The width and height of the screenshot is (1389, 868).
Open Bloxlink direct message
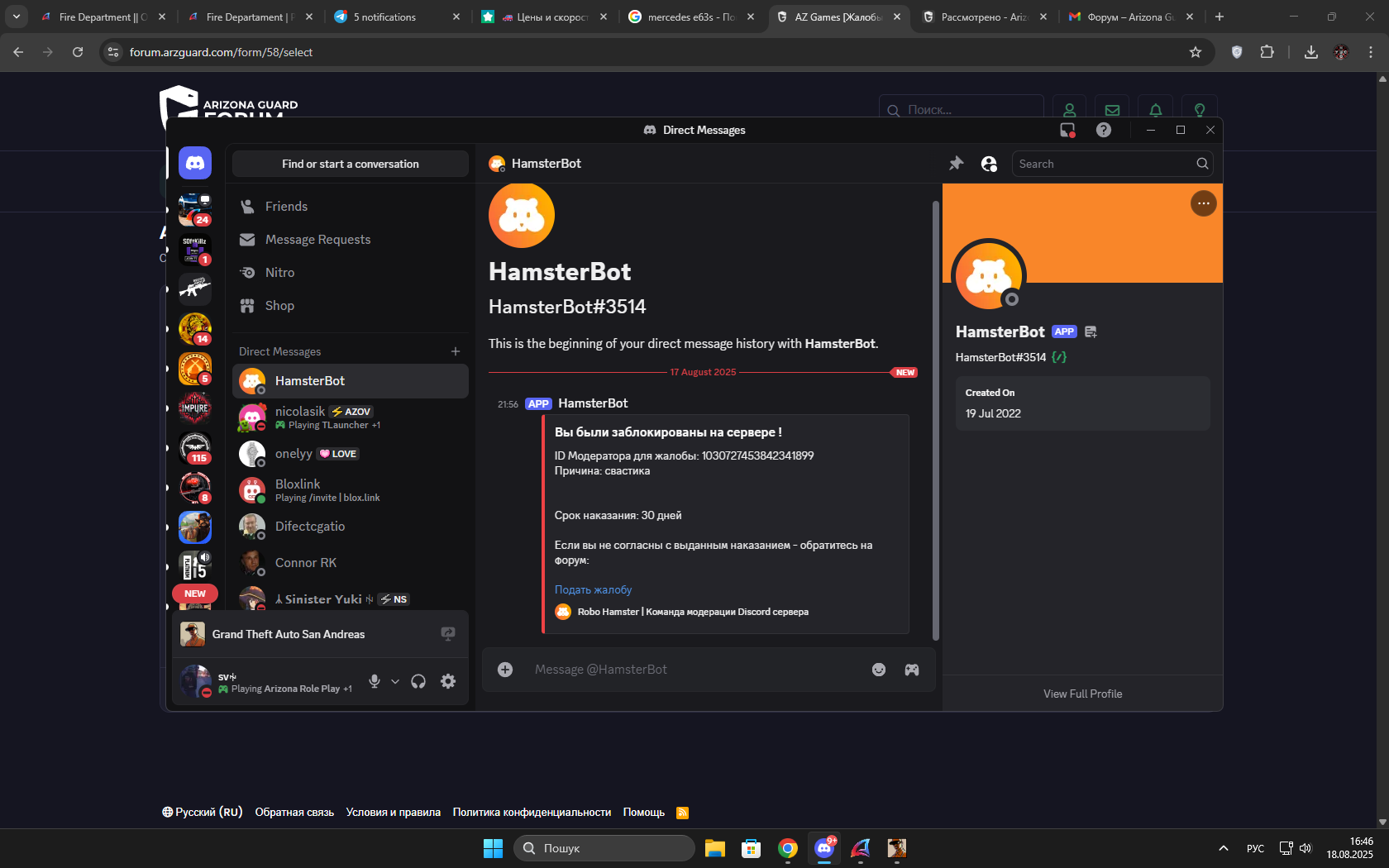pos(351,490)
